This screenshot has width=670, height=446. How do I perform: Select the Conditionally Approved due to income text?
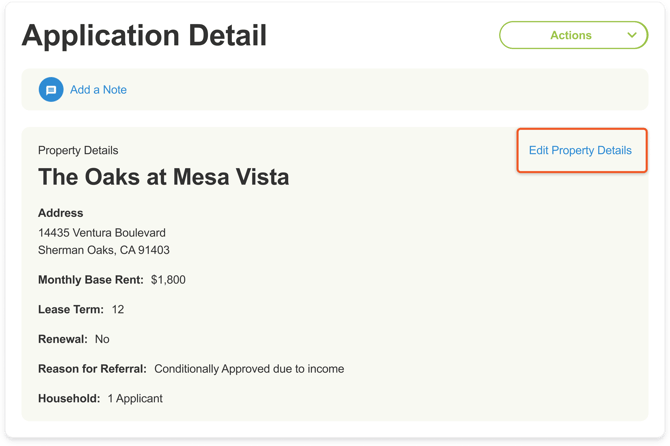pyautogui.click(x=249, y=369)
